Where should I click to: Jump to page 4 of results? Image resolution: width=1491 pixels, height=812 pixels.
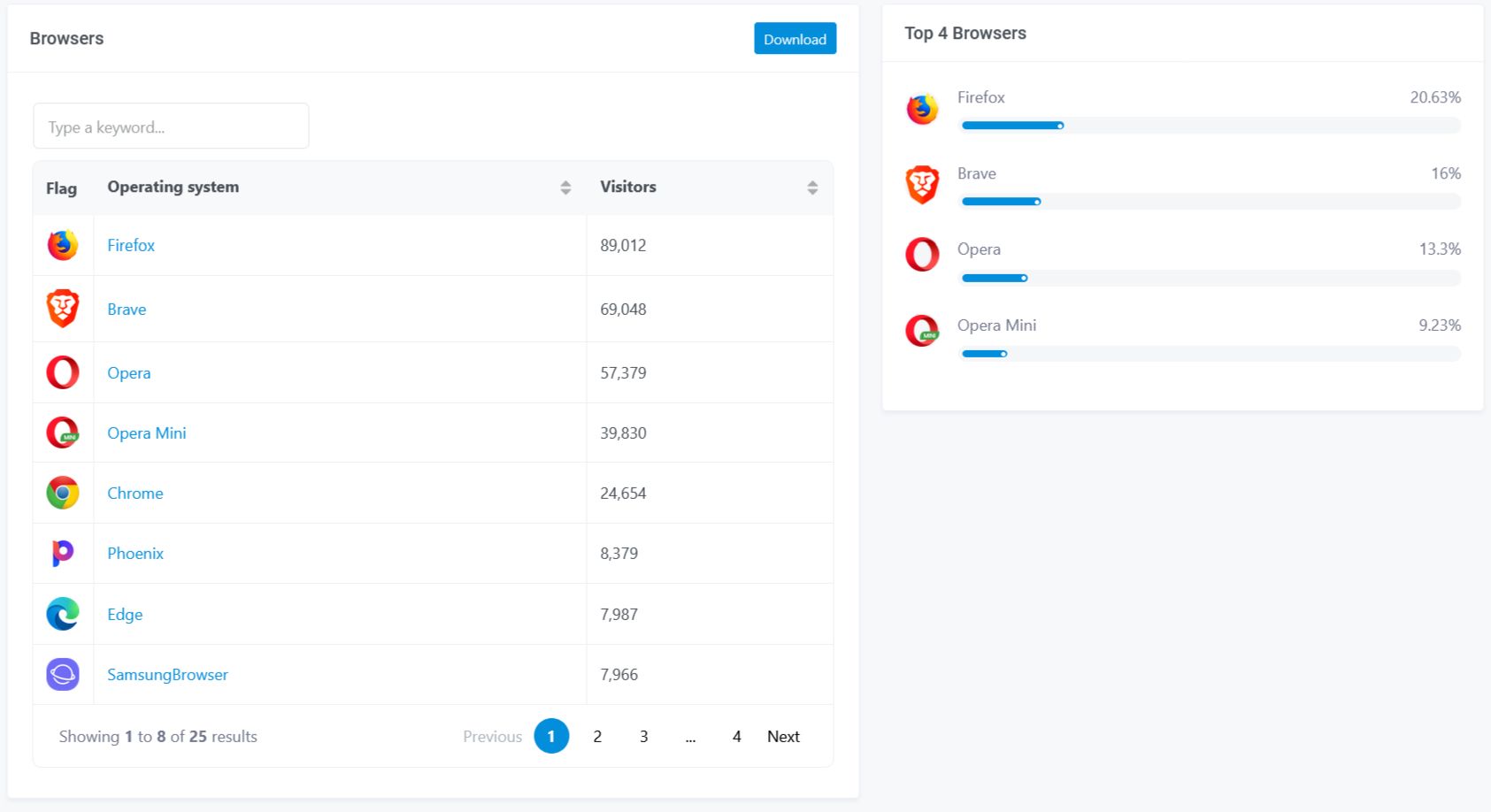click(x=736, y=736)
